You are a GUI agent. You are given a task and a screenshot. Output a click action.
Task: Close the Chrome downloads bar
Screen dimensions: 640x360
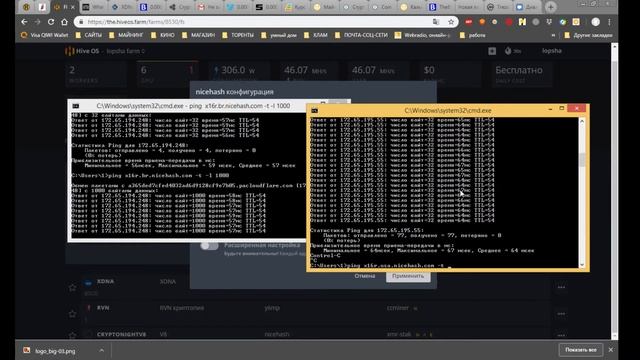coord(611,350)
